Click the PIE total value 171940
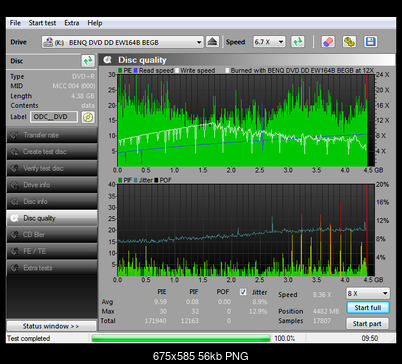This screenshot has height=364, width=402. pos(155,321)
